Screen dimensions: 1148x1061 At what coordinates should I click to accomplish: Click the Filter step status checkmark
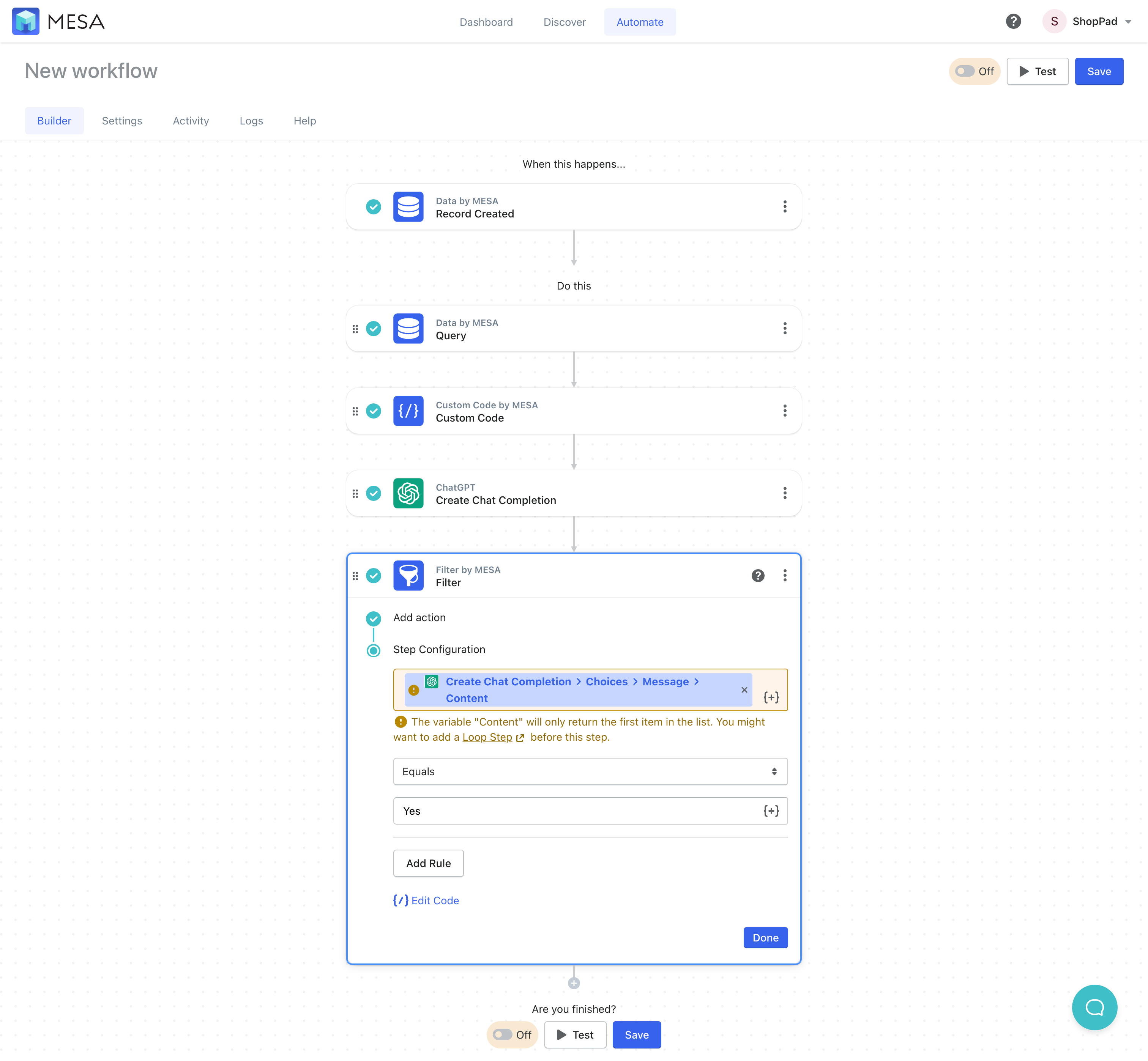[x=373, y=575]
